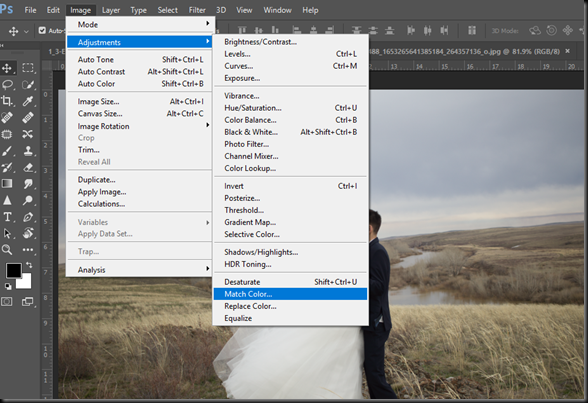The height and width of the screenshot is (403, 588).
Task: Choose Shadows/Highlights adjustment
Action: tap(290, 252)
